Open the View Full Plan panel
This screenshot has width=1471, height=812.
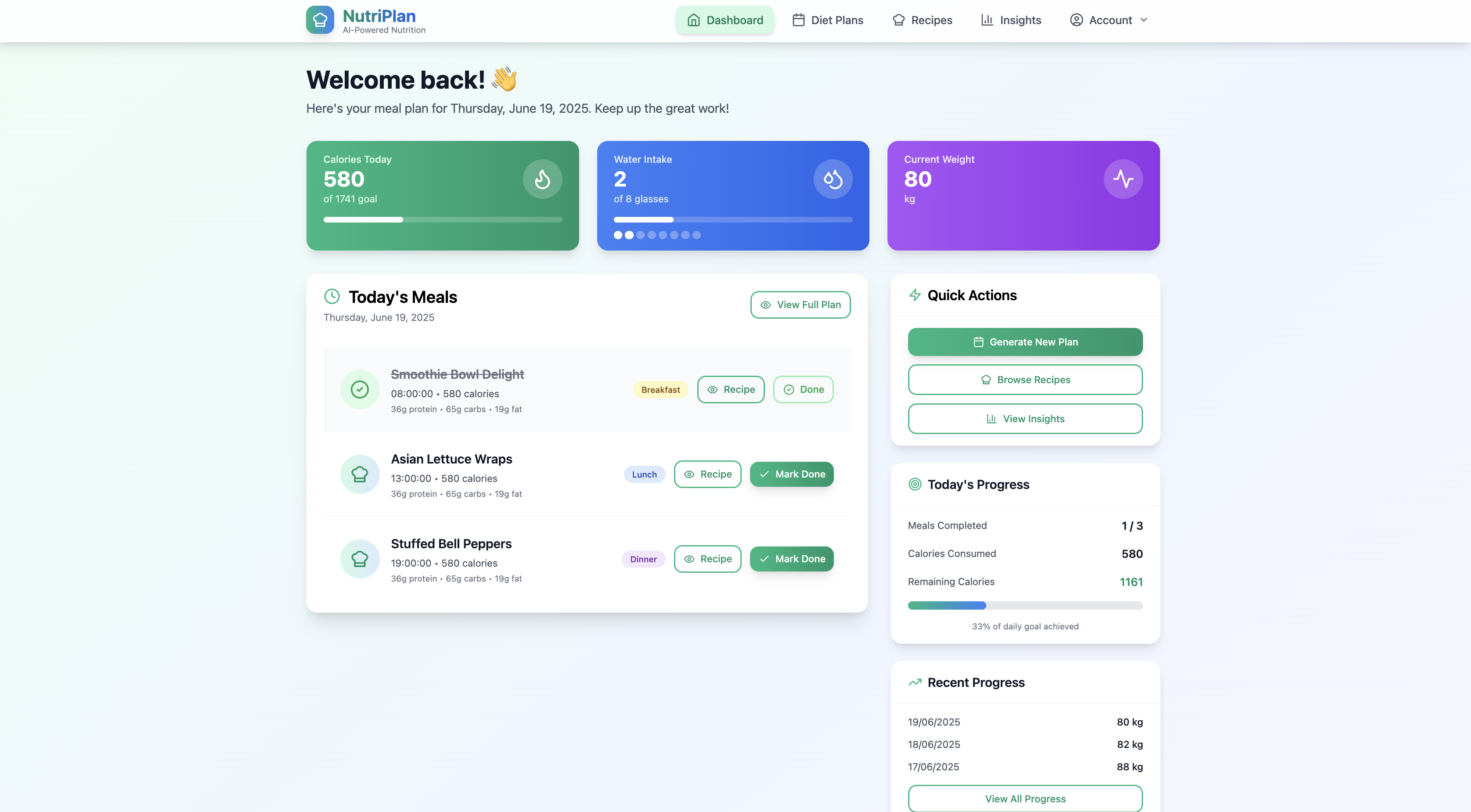point(800,305)
